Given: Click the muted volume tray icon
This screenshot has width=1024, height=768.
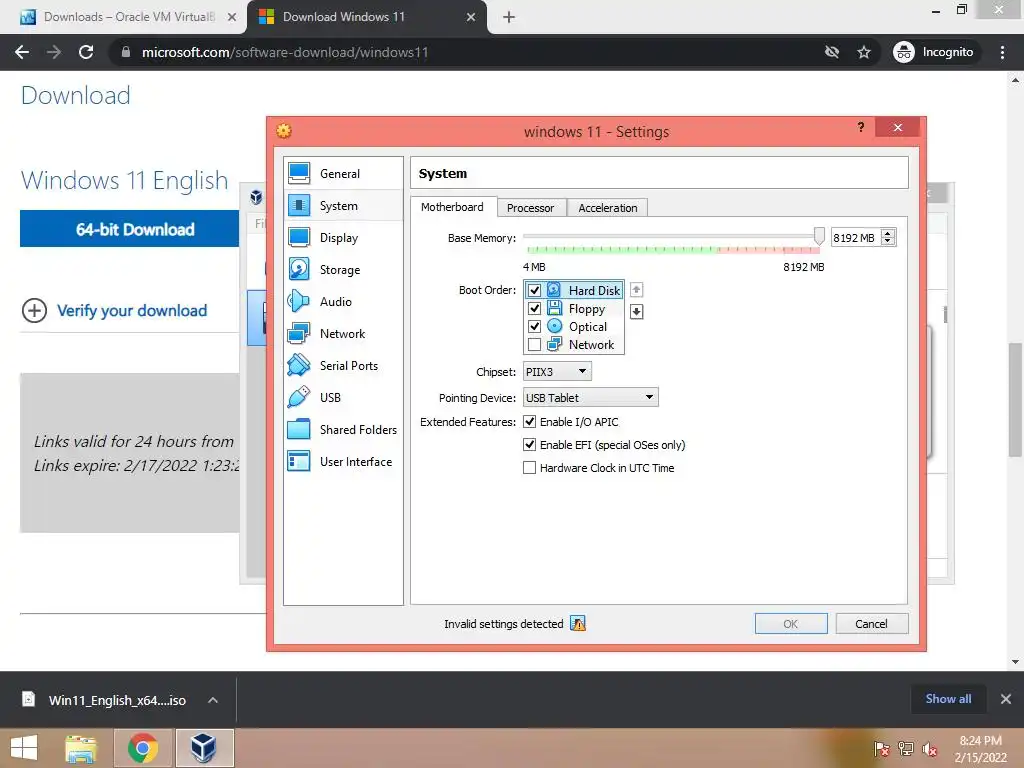Looking at the screenshot, I should click(x=930, y=749).
